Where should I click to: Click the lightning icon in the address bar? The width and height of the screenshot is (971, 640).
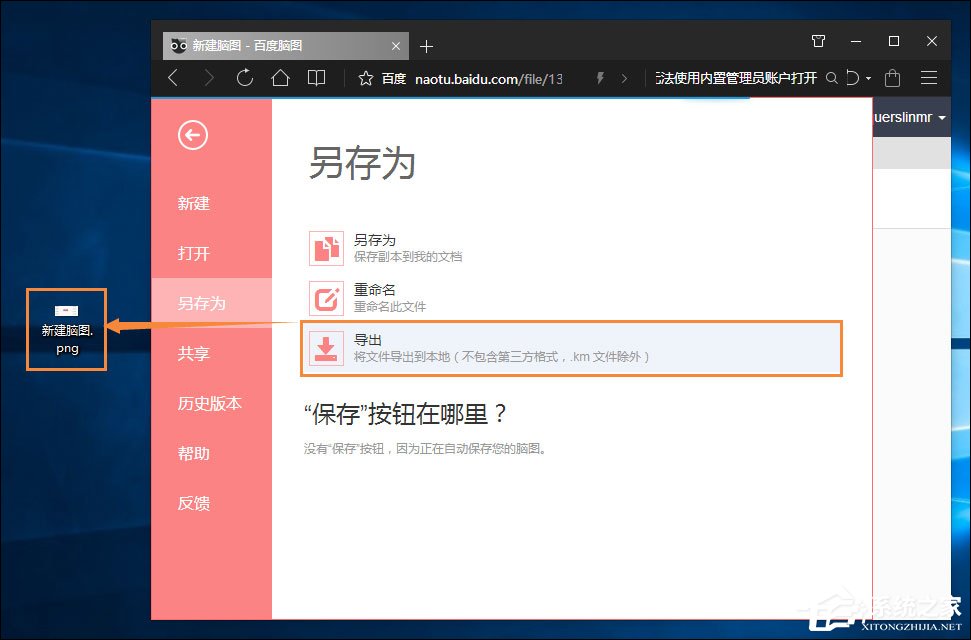[599, 78]
